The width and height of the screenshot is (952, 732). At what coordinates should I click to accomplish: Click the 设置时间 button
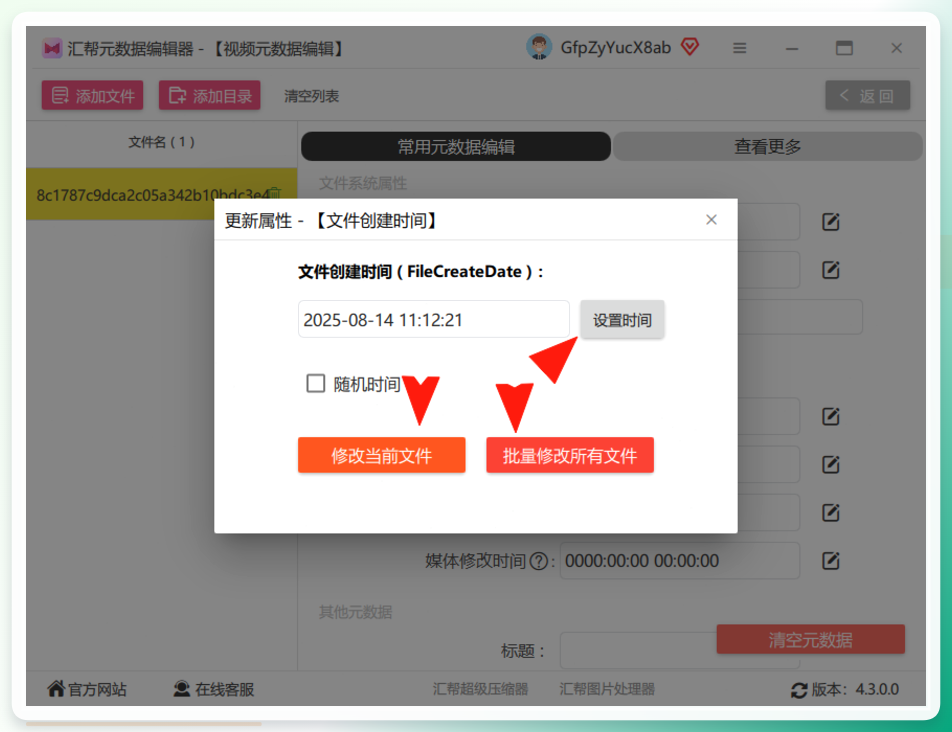click(622, 319)
